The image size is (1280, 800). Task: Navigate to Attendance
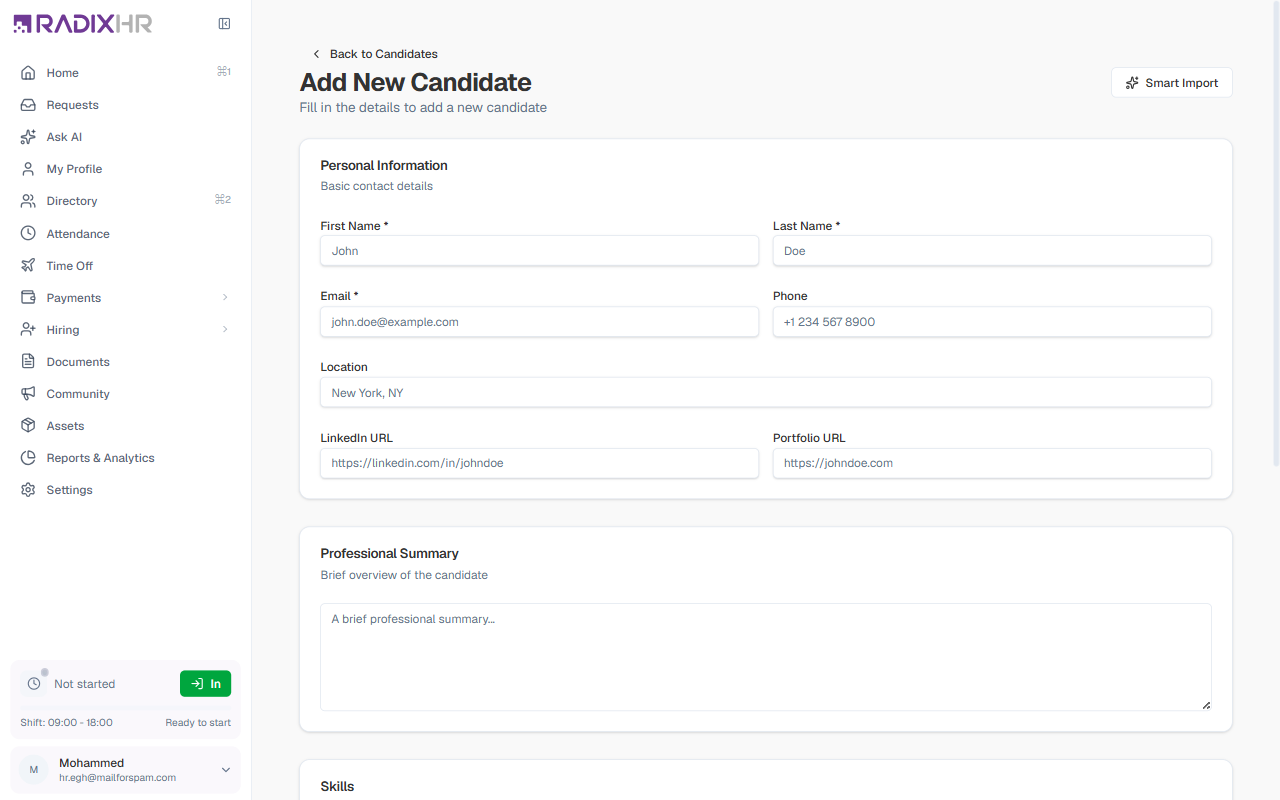point(125,233)
